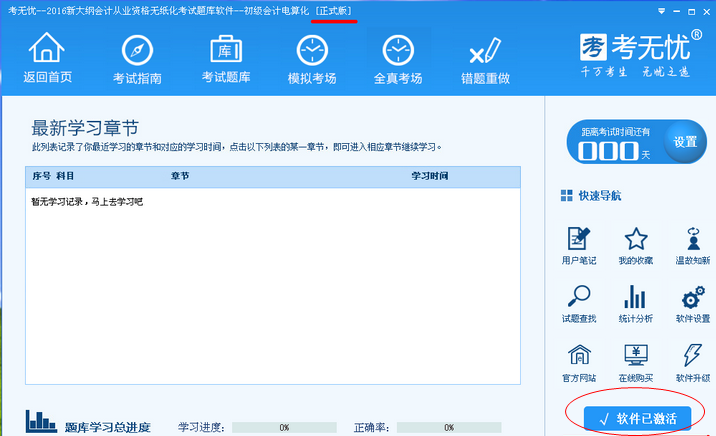Open title bar dropdown arrow menu
716x436 pixels.
coord(662,10)
